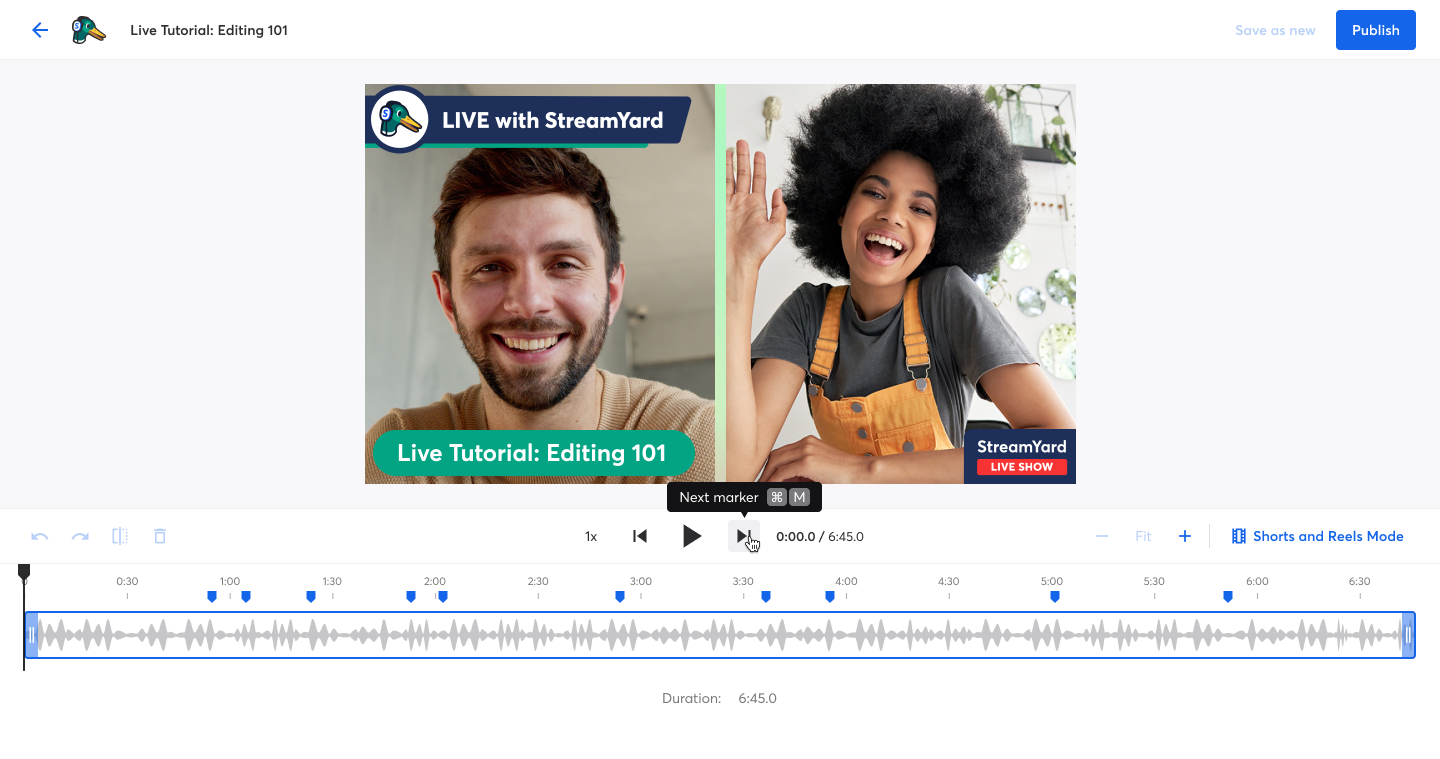Click the playhead at the timeline start

click(24, 571)
